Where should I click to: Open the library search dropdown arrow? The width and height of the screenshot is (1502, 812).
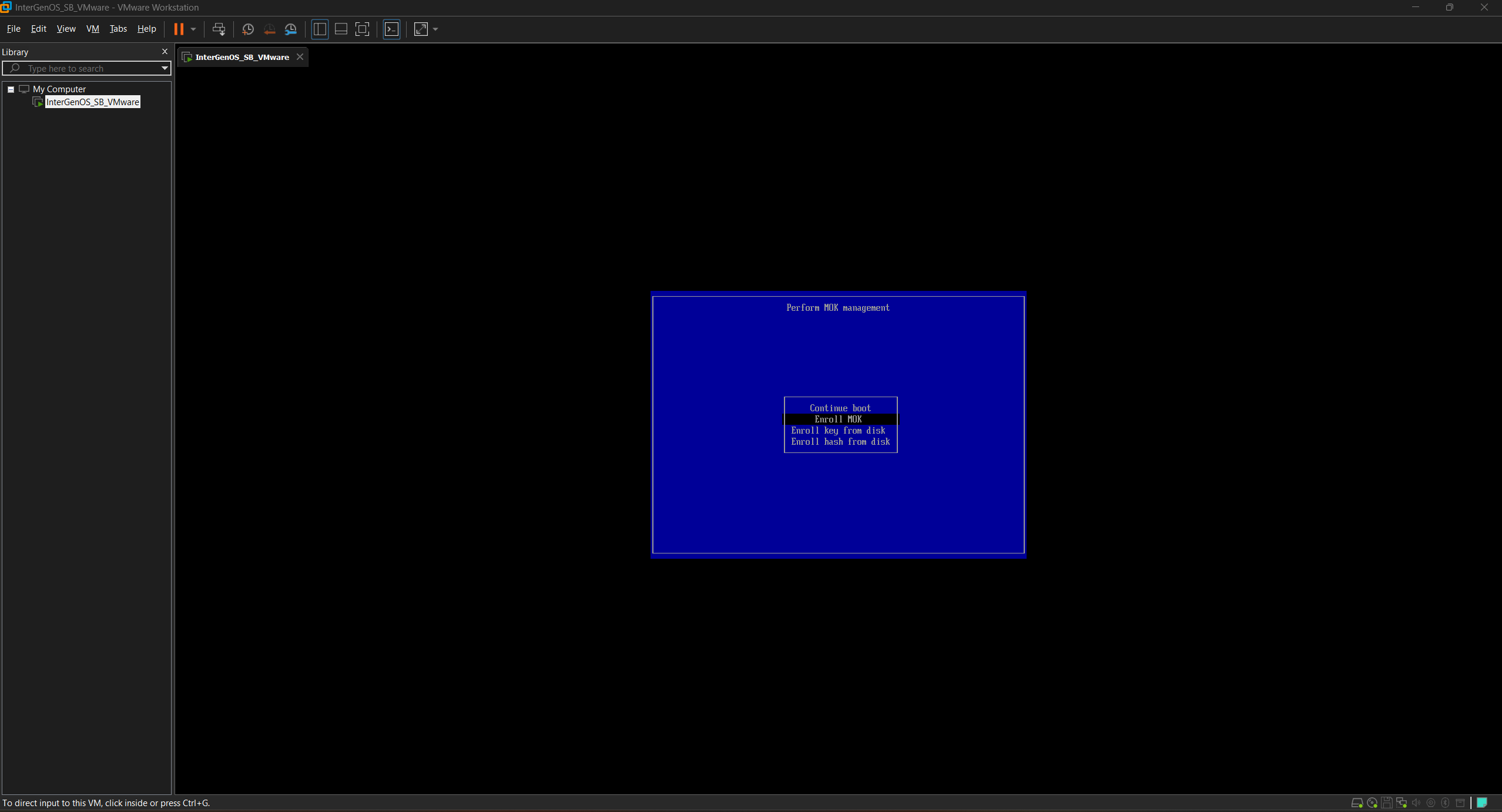tap(165, 69)
